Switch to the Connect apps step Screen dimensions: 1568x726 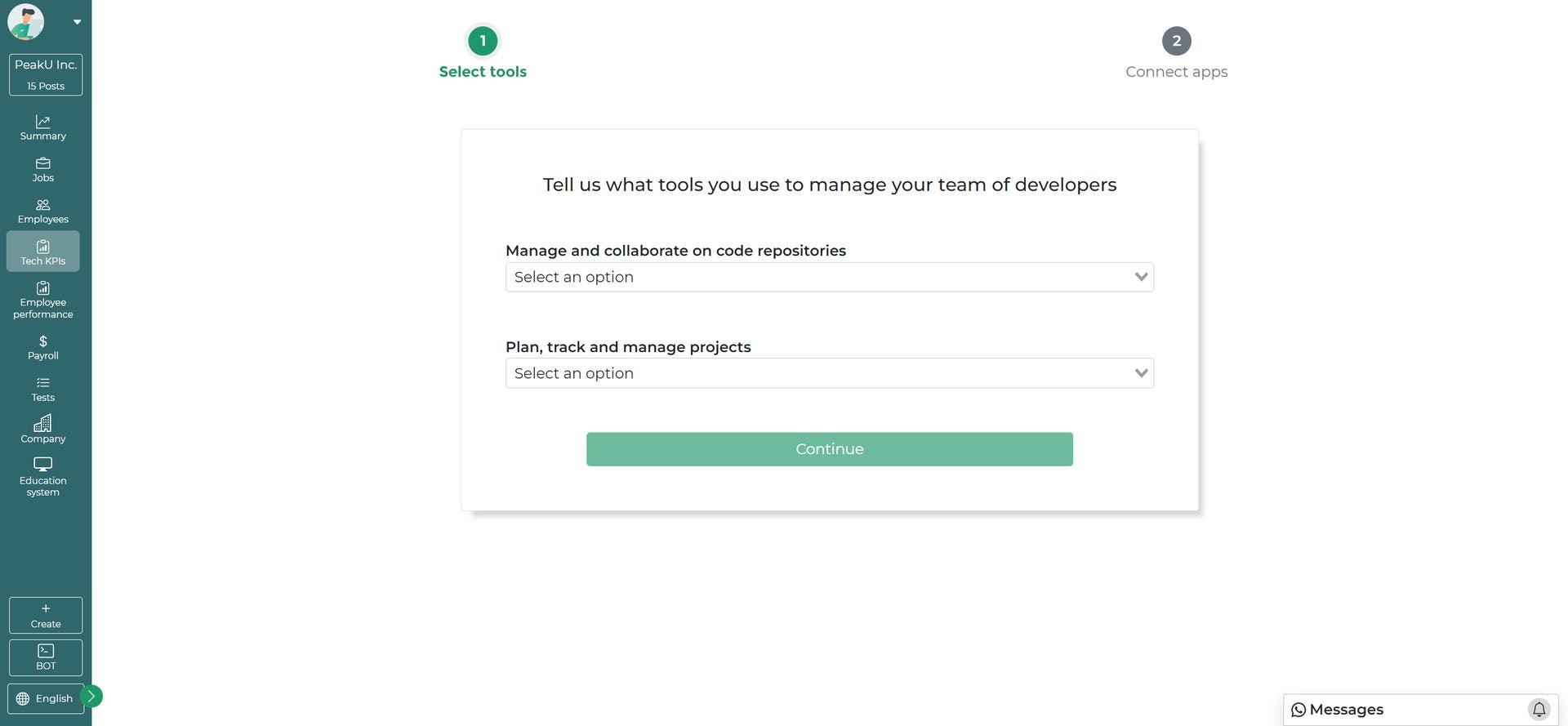(1176, 40)
